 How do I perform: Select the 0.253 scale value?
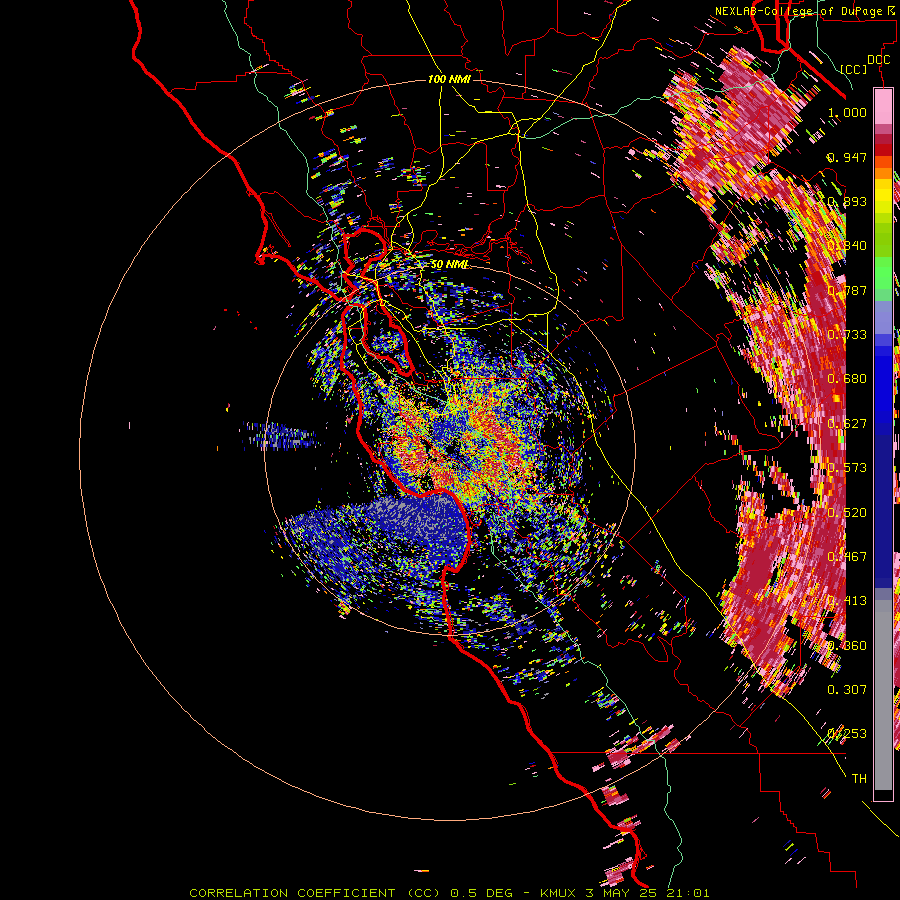pyautogui.click(x=847, y=734)
